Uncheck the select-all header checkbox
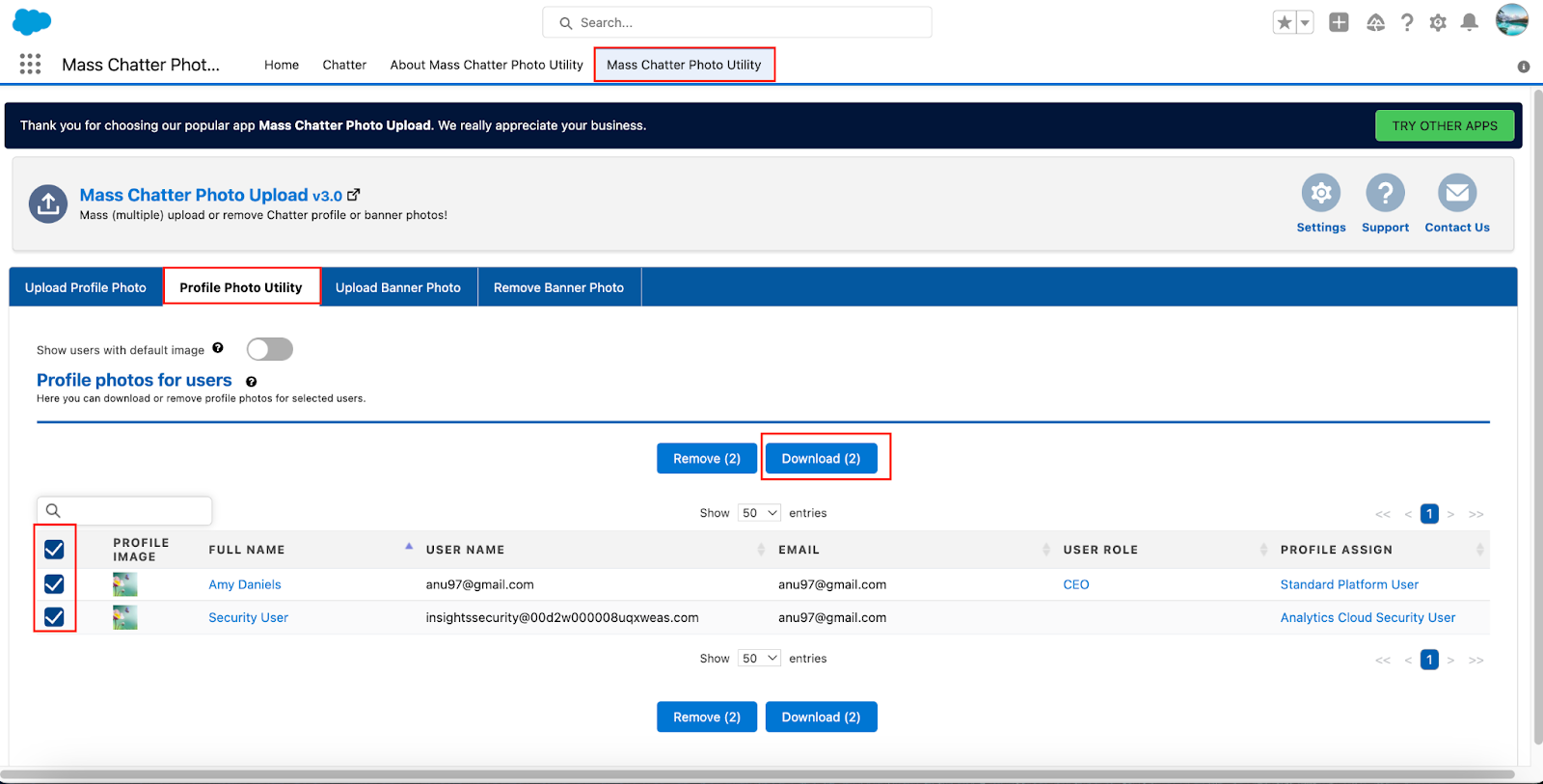This screenshot has height=784, width=1543. (54, 550)
